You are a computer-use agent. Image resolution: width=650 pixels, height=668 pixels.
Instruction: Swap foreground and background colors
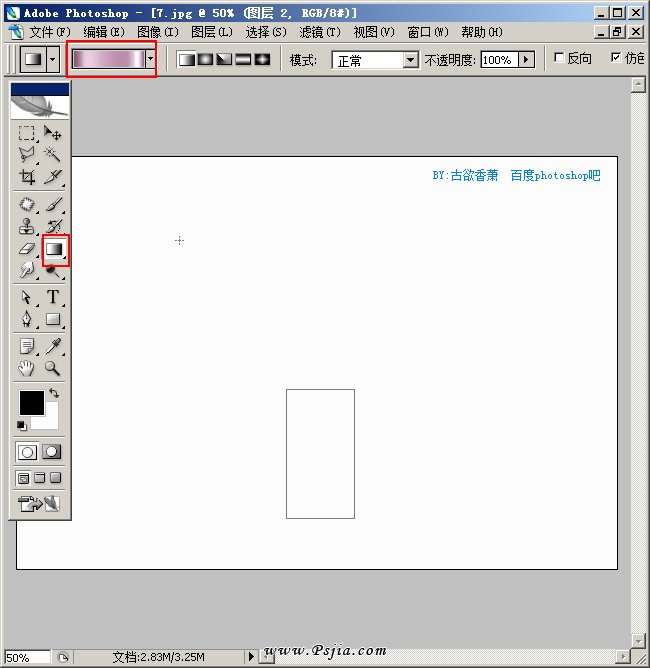(x=54, y=392)
